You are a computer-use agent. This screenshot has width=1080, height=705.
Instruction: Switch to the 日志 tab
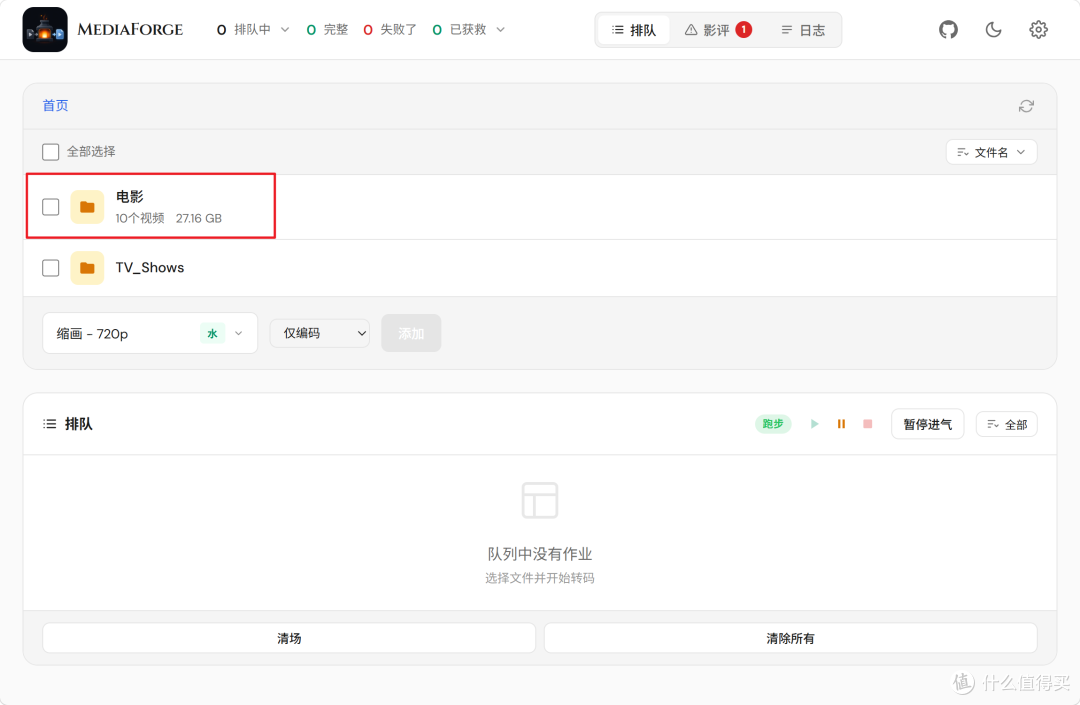tap(803, 30)
